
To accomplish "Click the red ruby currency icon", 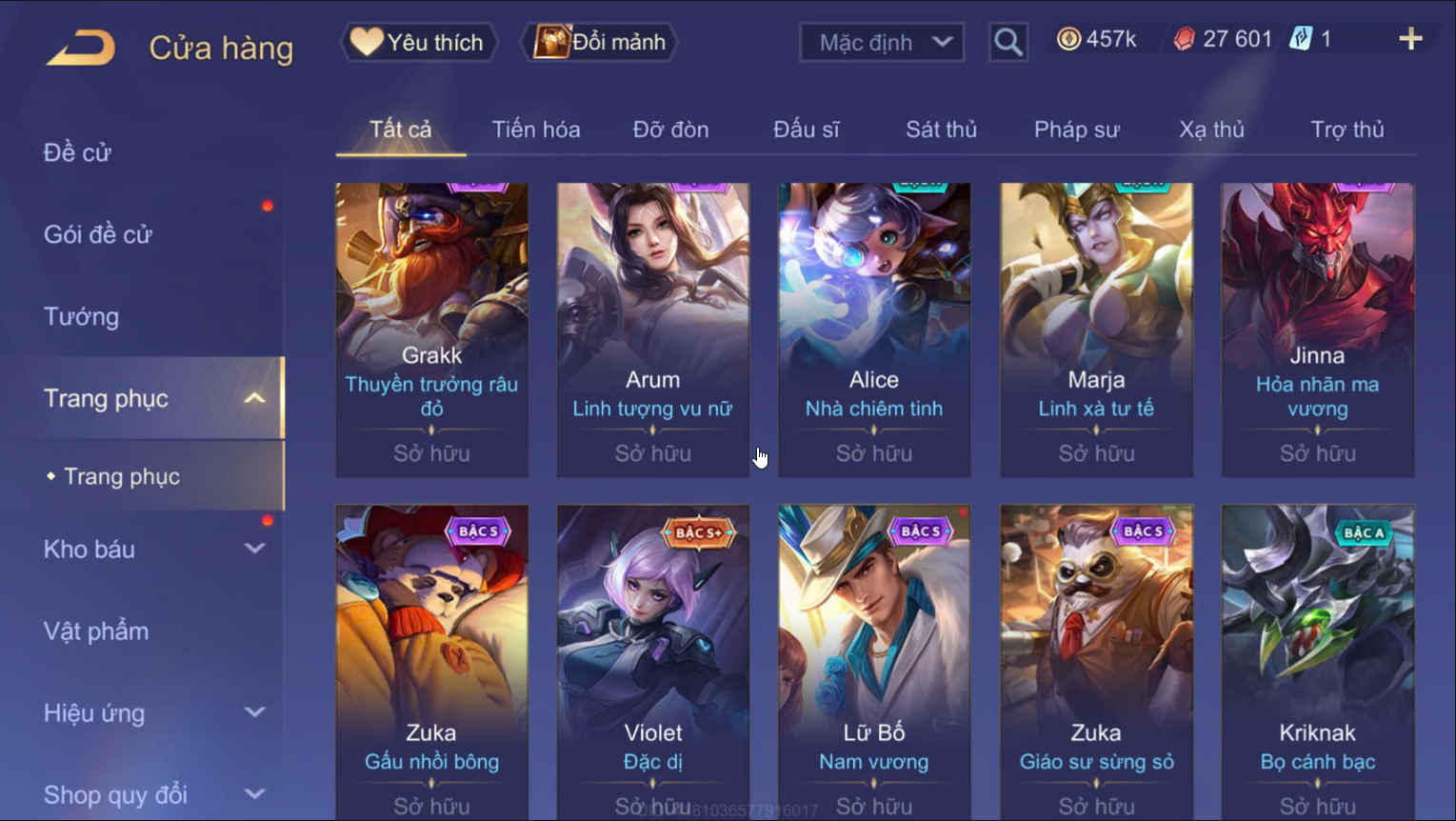I will pos(1184,39).
